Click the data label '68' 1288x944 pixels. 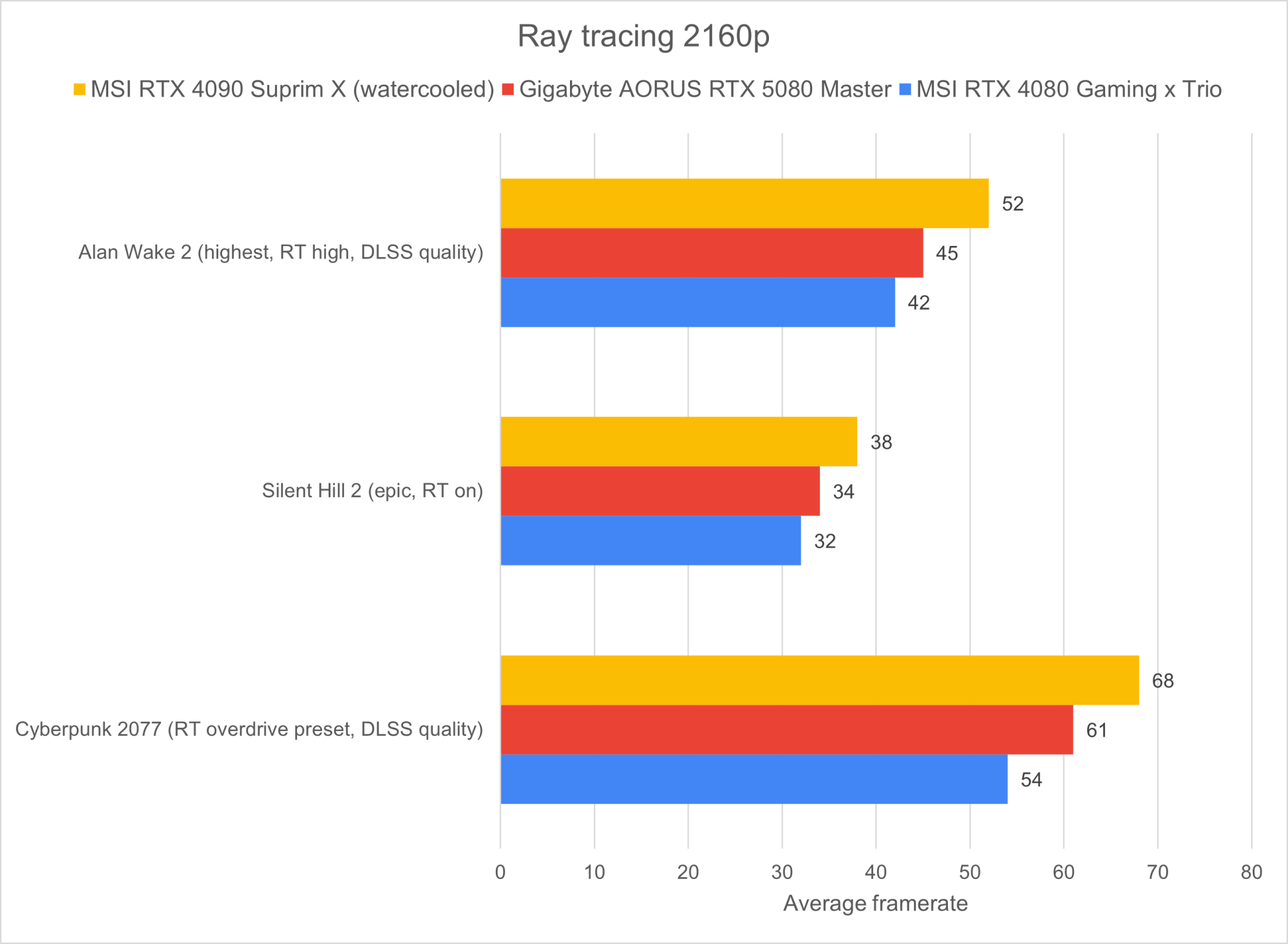click(x=1163, y=681)
